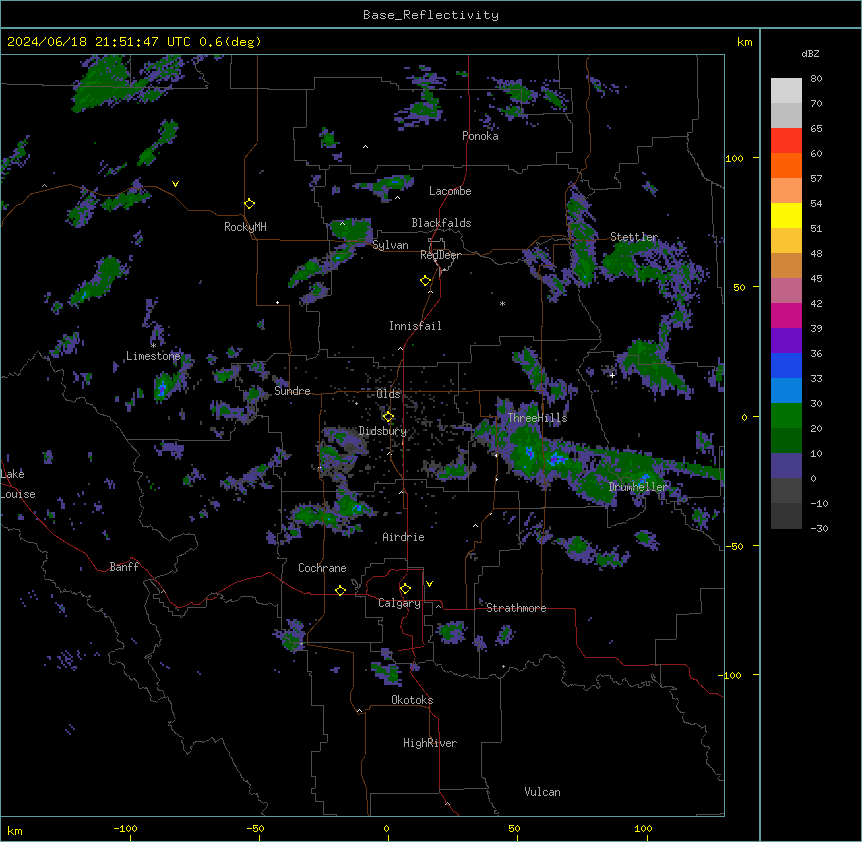This screenshot has height=842, width=862.
Task: Pick the magenta swatch in dBZ legend
Action: [786, 315]
